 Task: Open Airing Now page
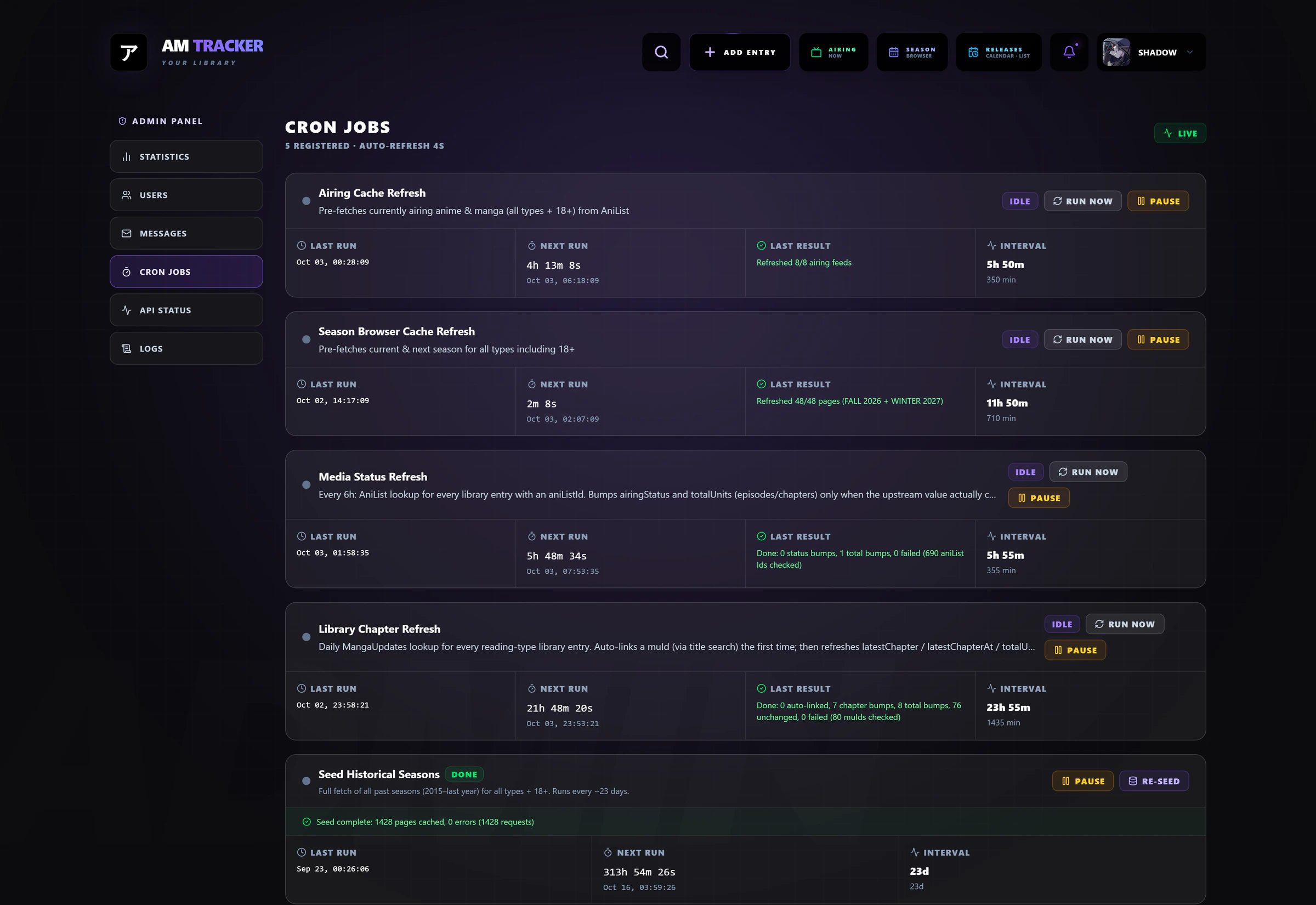coord(833,52)
